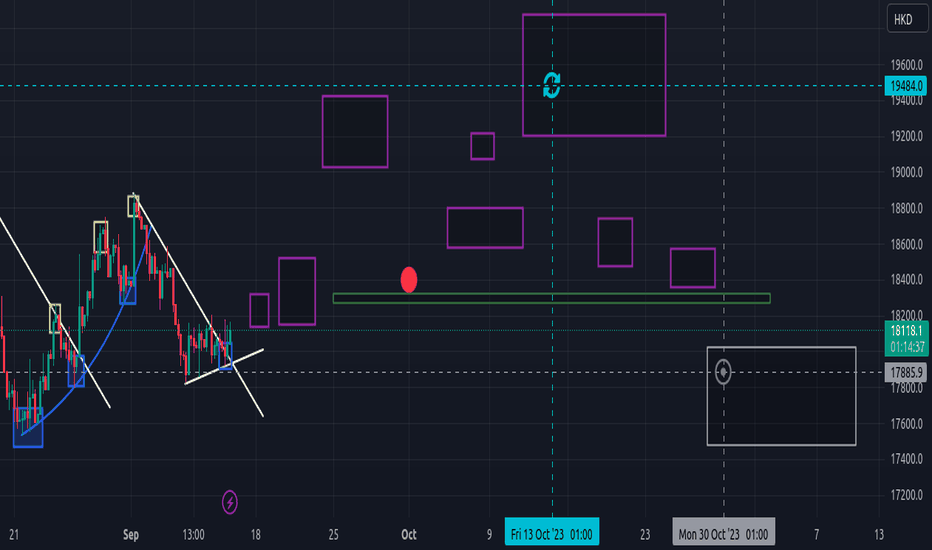Select the long green horizontal rectangle
Viewport: 932px width, 550px height.
pyautogui.click(x=552, y=298)
